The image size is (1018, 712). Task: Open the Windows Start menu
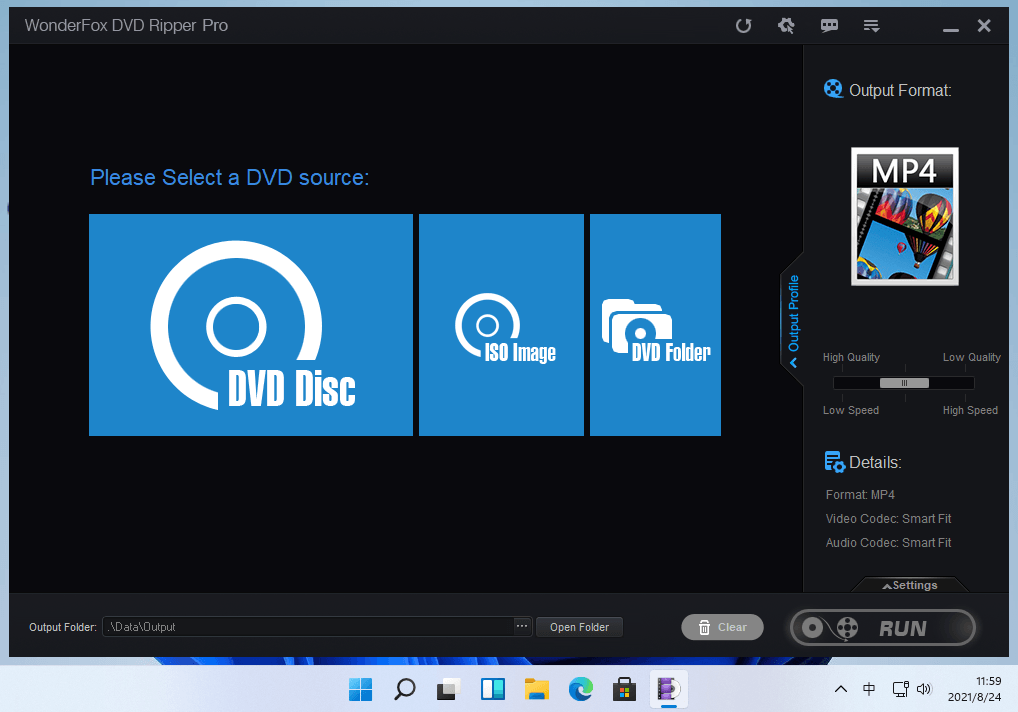point(360,689)
